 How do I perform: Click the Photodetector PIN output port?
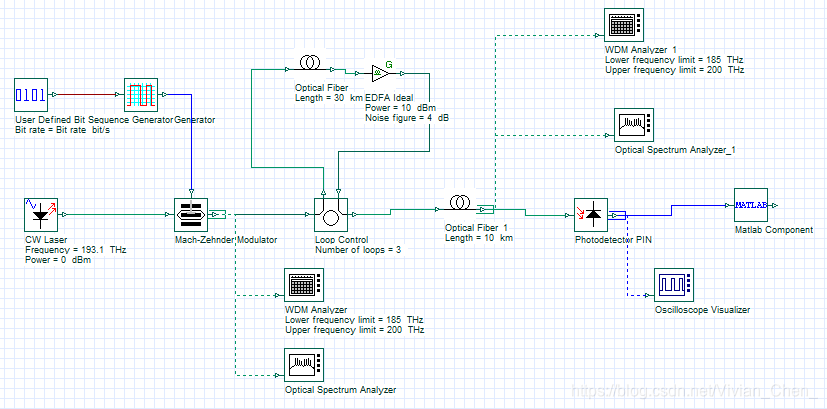[x=617, y=215]
